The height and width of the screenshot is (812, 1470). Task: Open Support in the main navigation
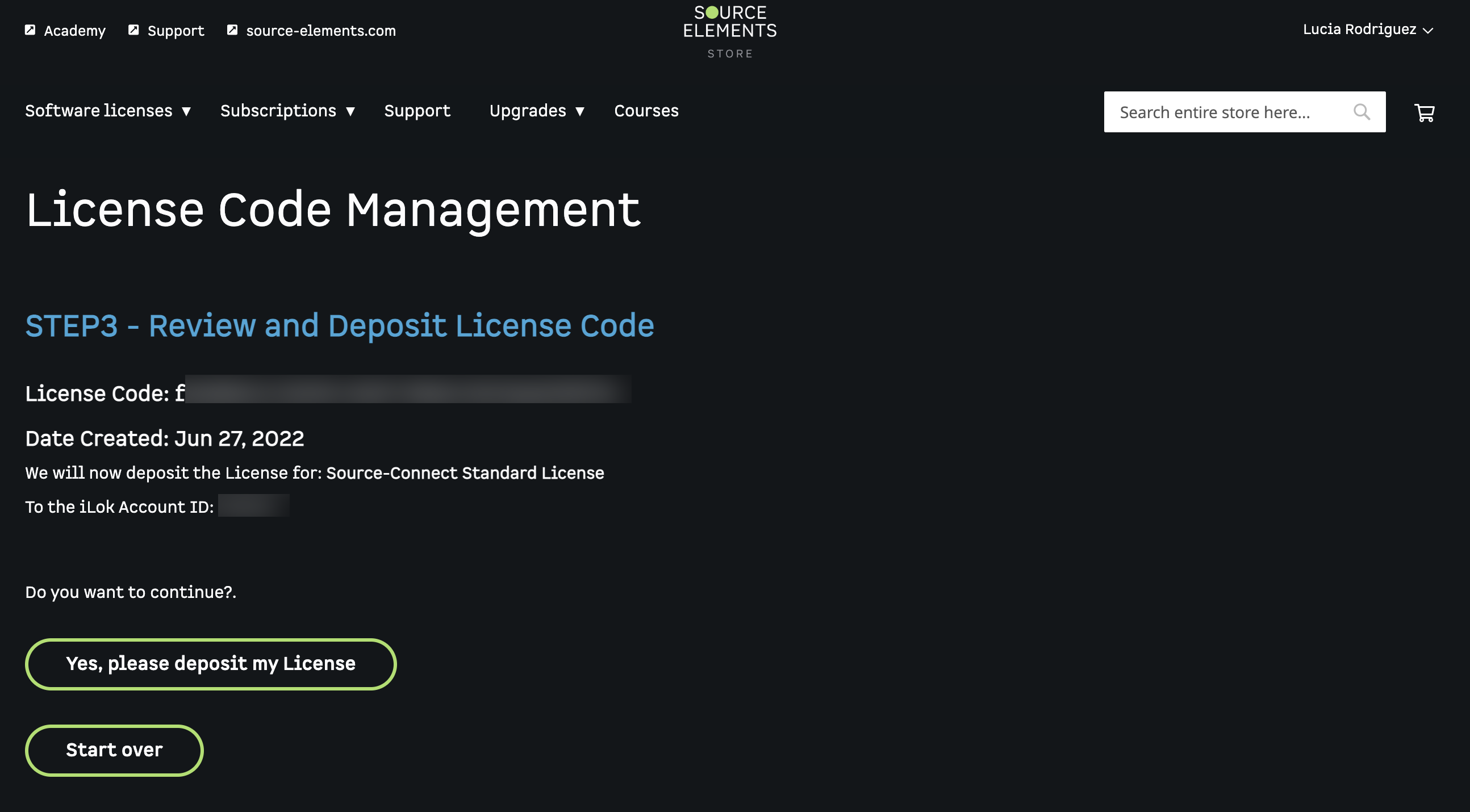point(417,111)
